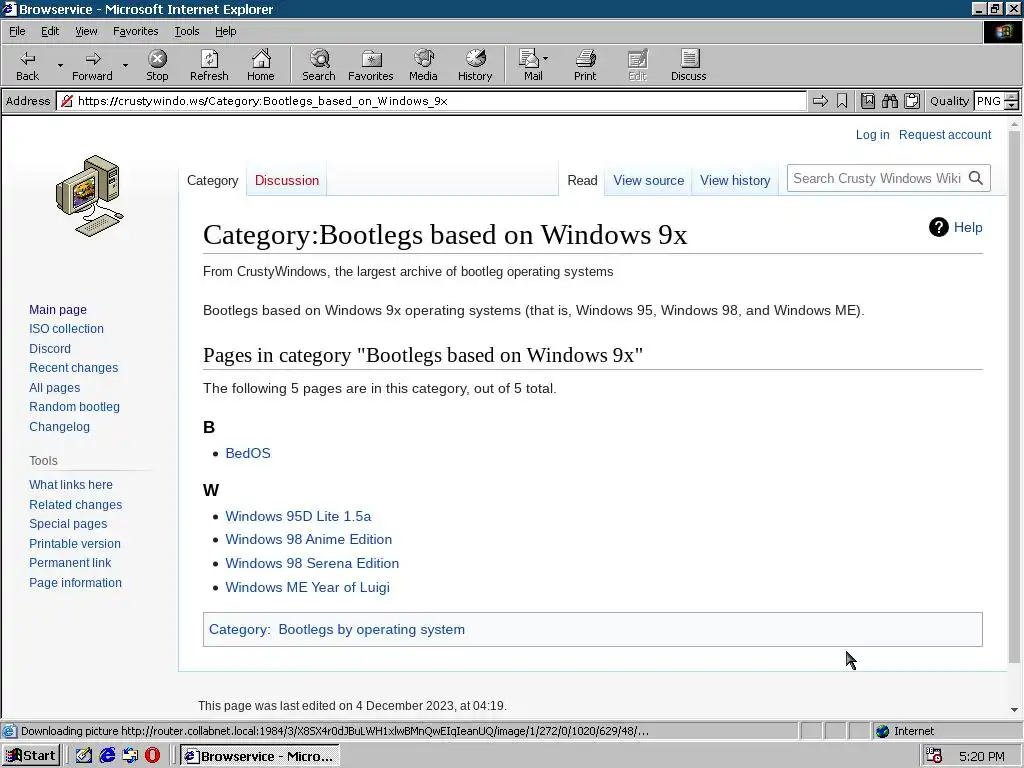Open the Discuss toolbar button
The height and width of the screenshot is (768, 1024).
(x=688, y=65)
